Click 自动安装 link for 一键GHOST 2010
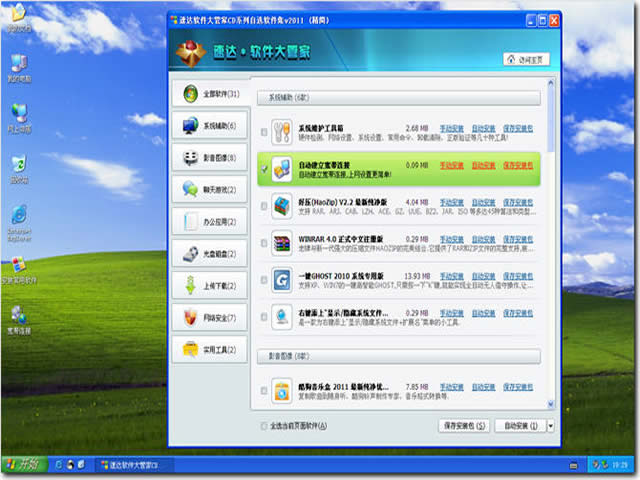Viewport: 640px width, 480px height. point(484,276)
